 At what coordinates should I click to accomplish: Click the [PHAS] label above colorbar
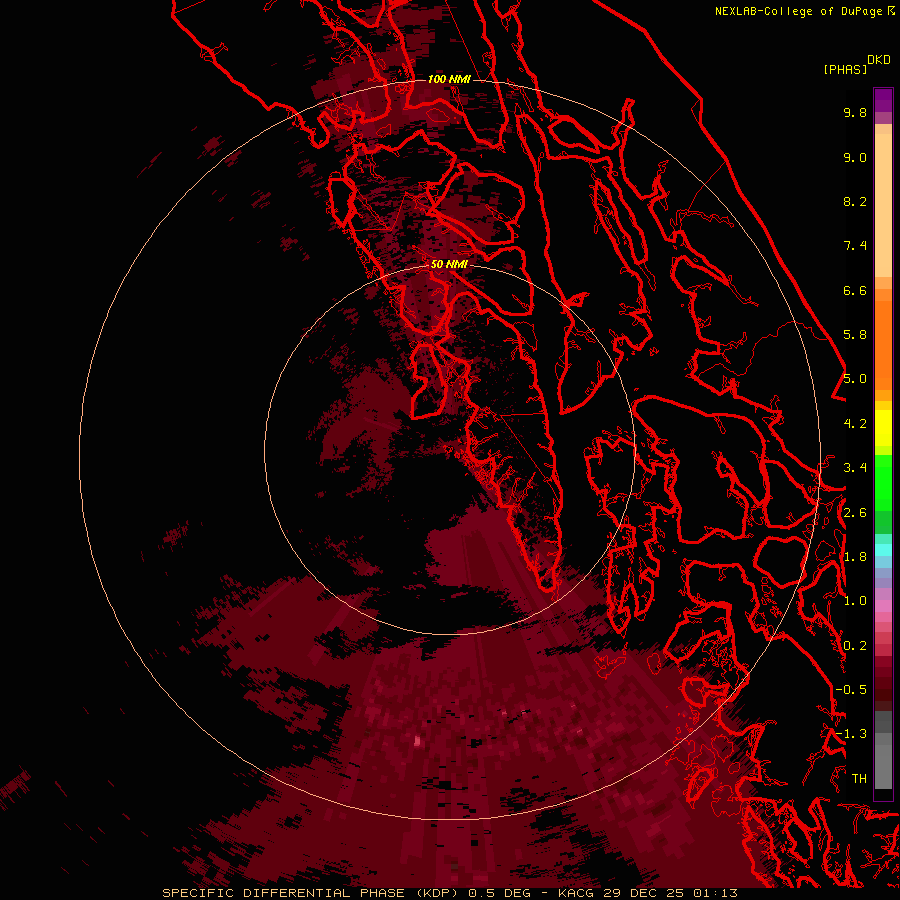(845, 70)
